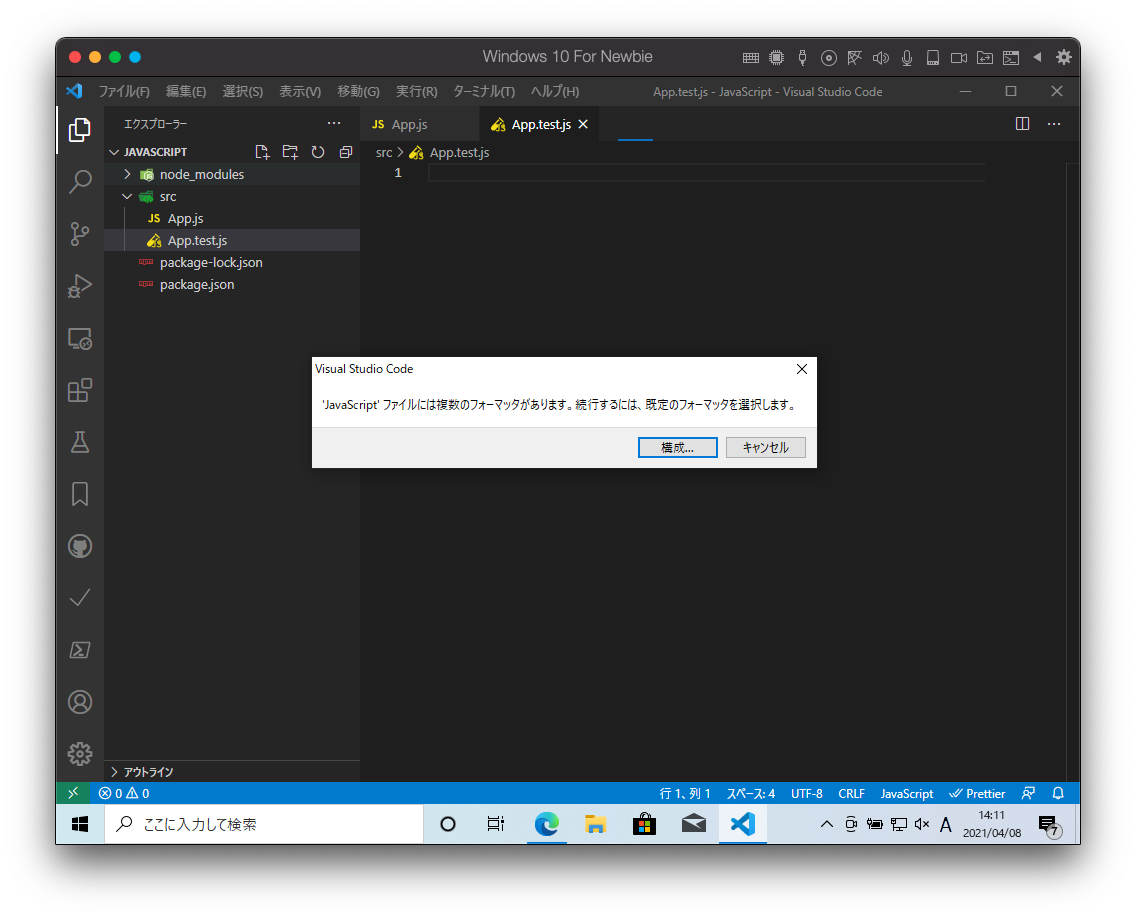
Task: Click src in the breadcrumb path
Action: tap(384, 153)
